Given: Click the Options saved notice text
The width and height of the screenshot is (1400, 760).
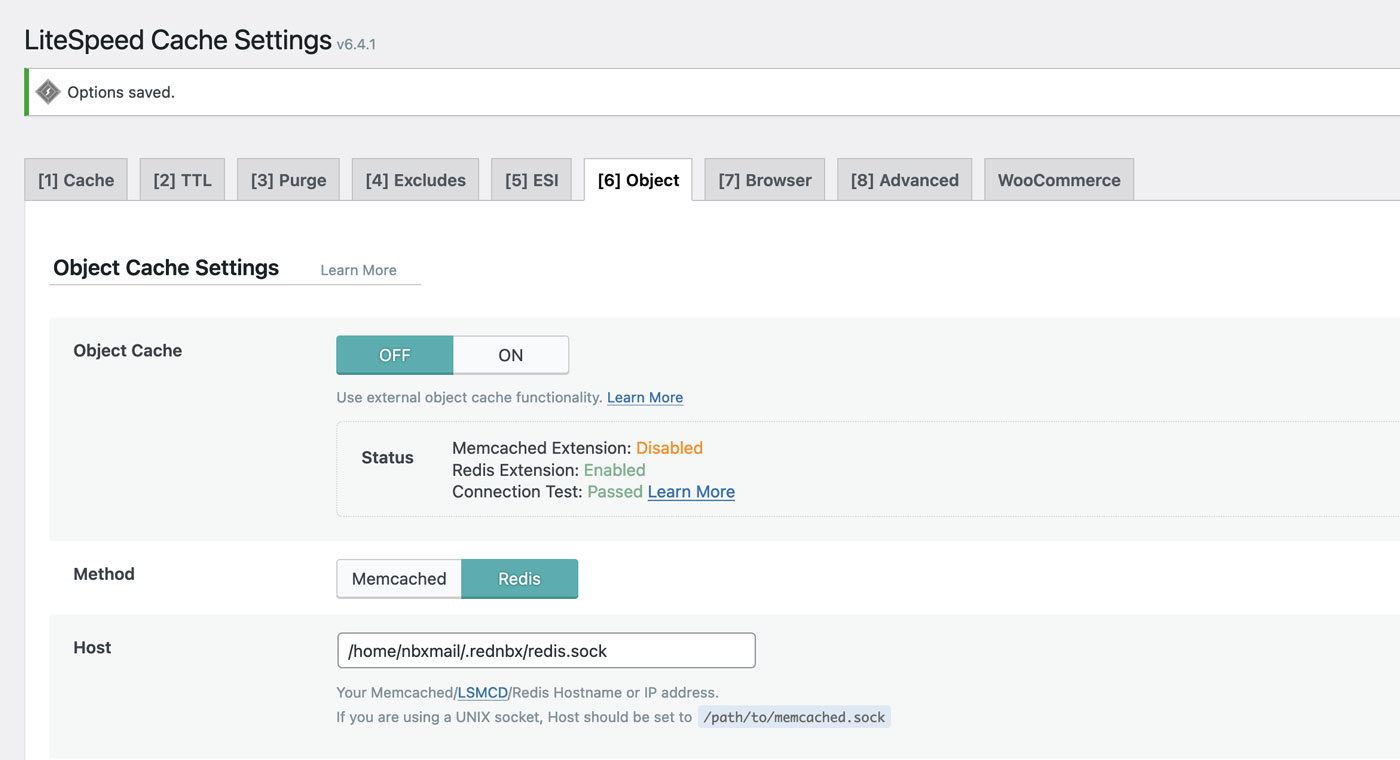Looking at the screenshot, I should pyautogui.click(x=121, y=92).
